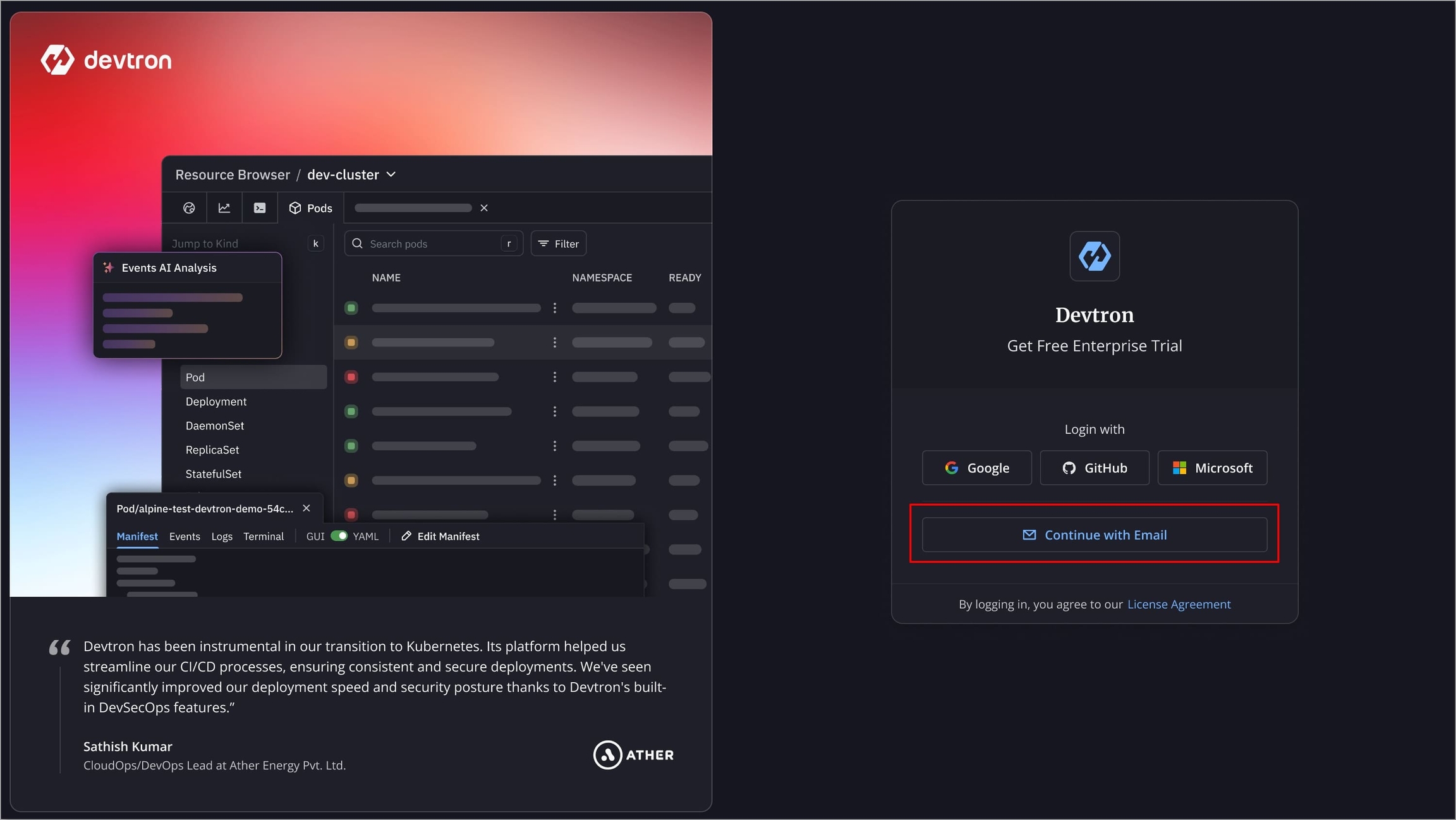The image size is (1456, 820).
Task: Click the devtron logo on banner
Action: tap(106, 60)
